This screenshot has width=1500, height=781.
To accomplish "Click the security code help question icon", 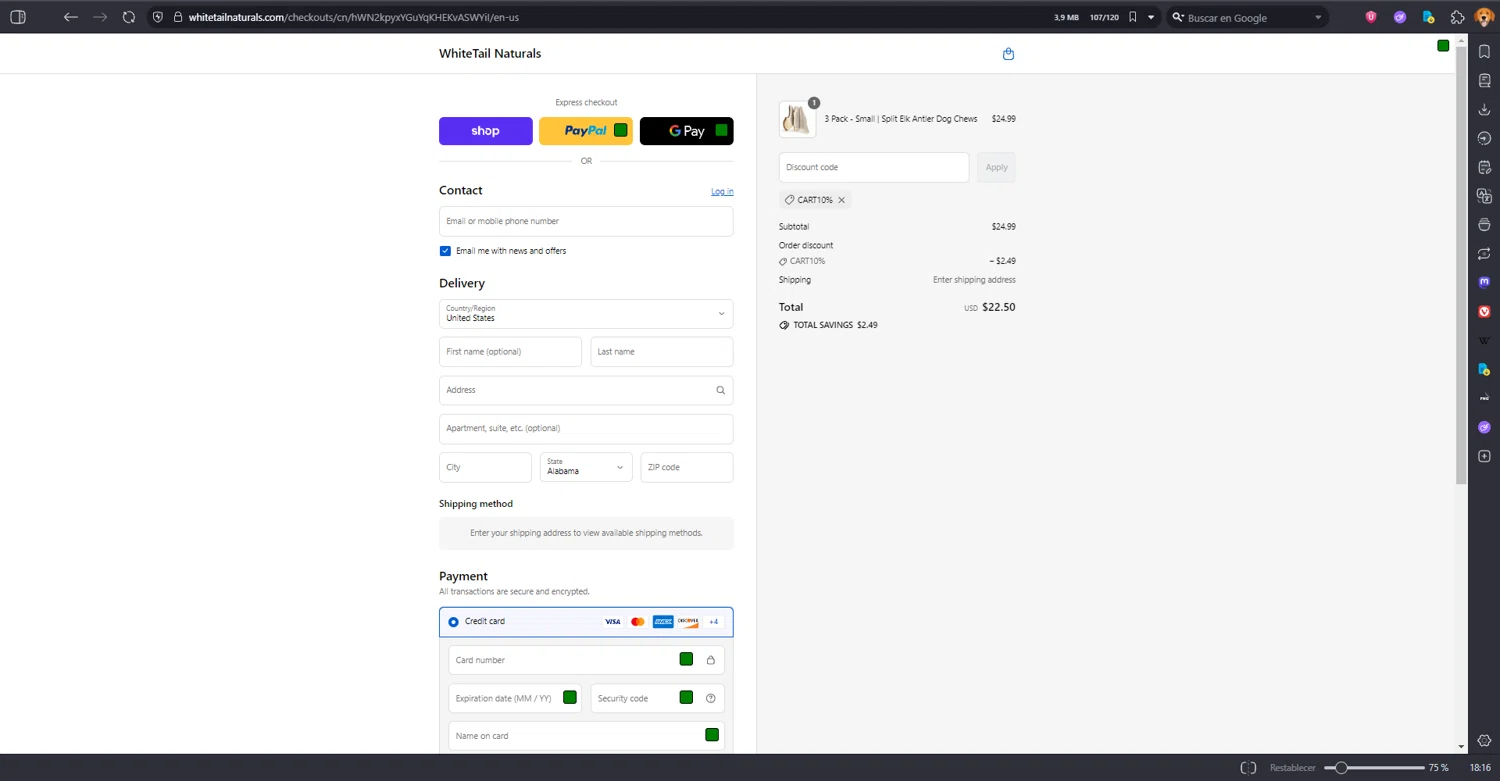I will [711, 698].
